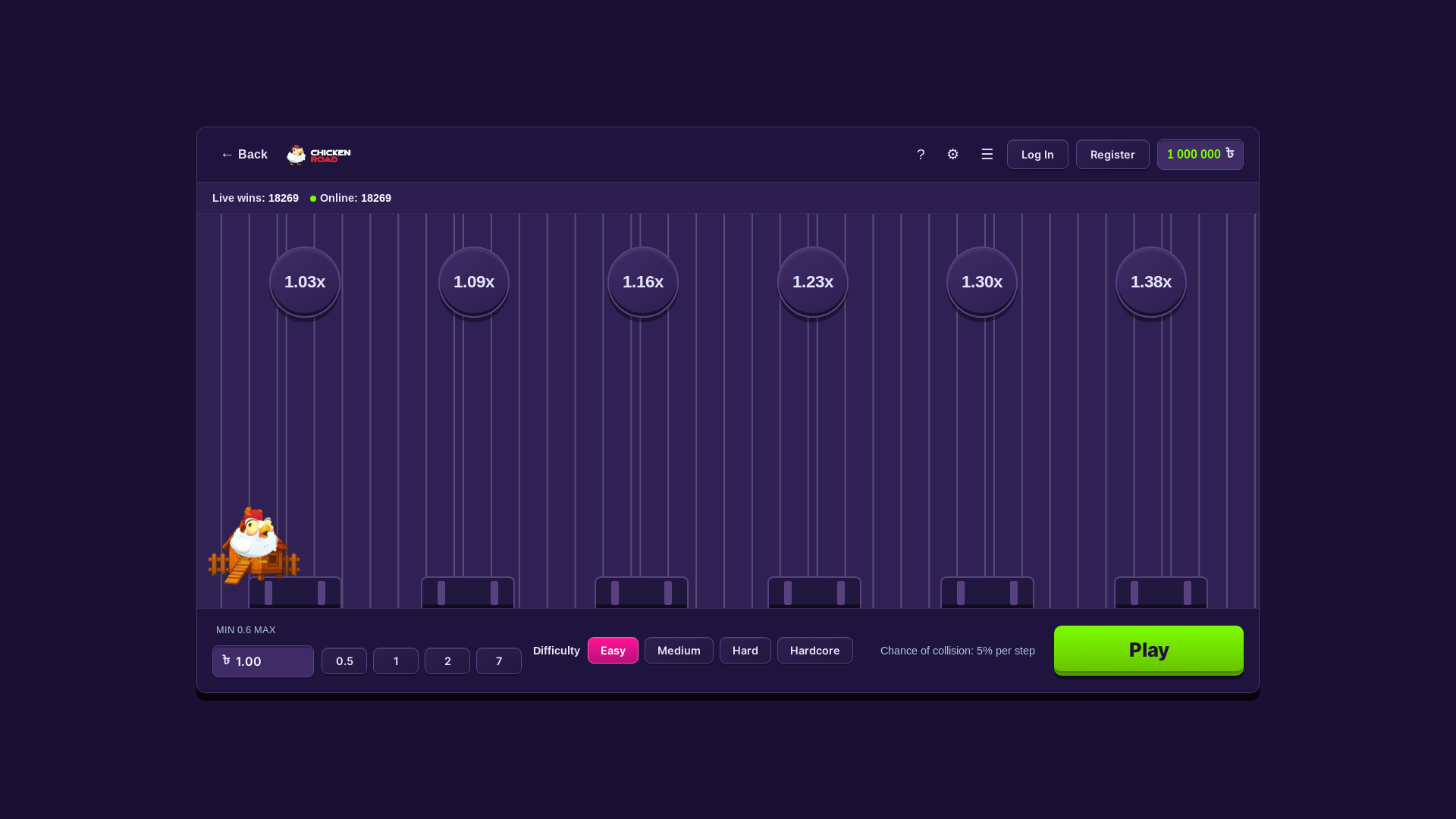The image size is (1456, 819).
Task: Click the bet amount field showing 1.00
Action: tap(263, 661)
